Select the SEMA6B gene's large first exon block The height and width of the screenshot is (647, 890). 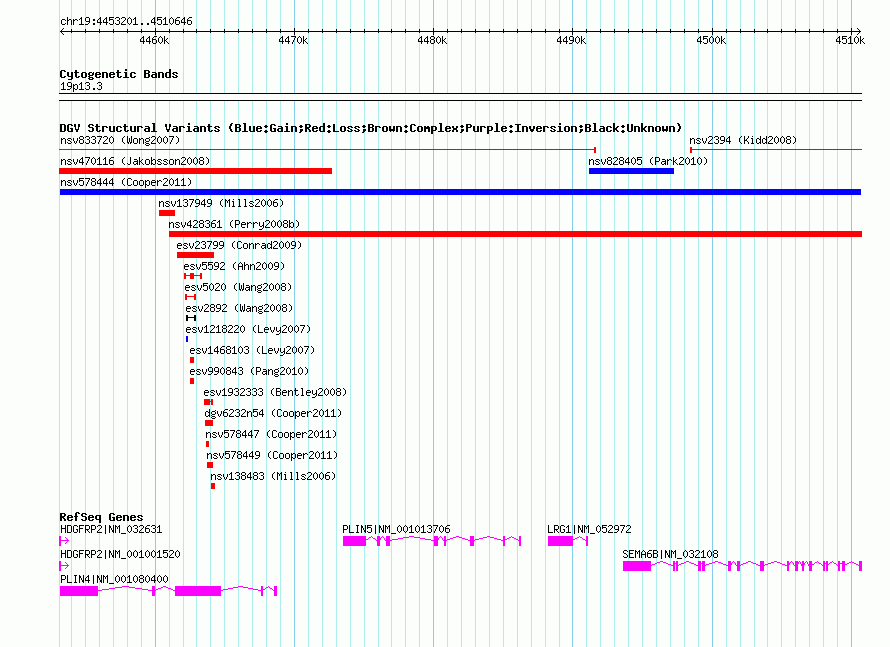[x=637, y=566]
